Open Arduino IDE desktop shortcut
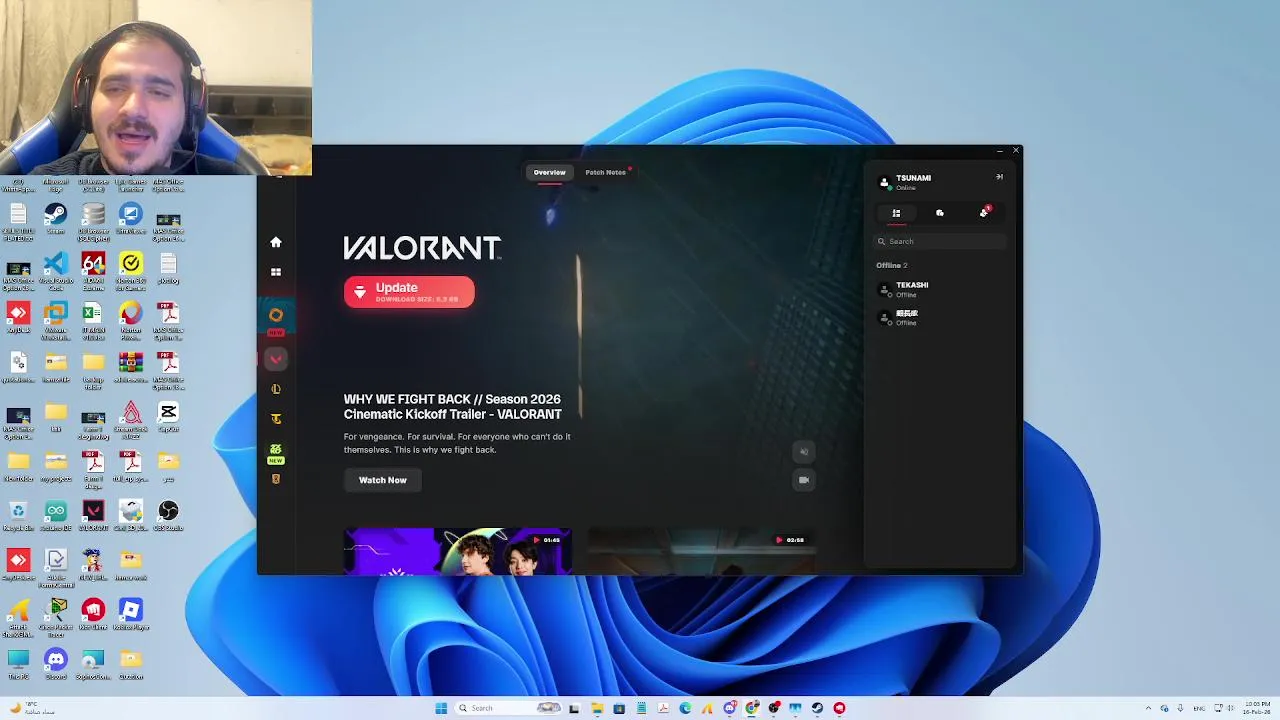The image size is (1280, 720). pyautogui.click(x=56, y=516)
